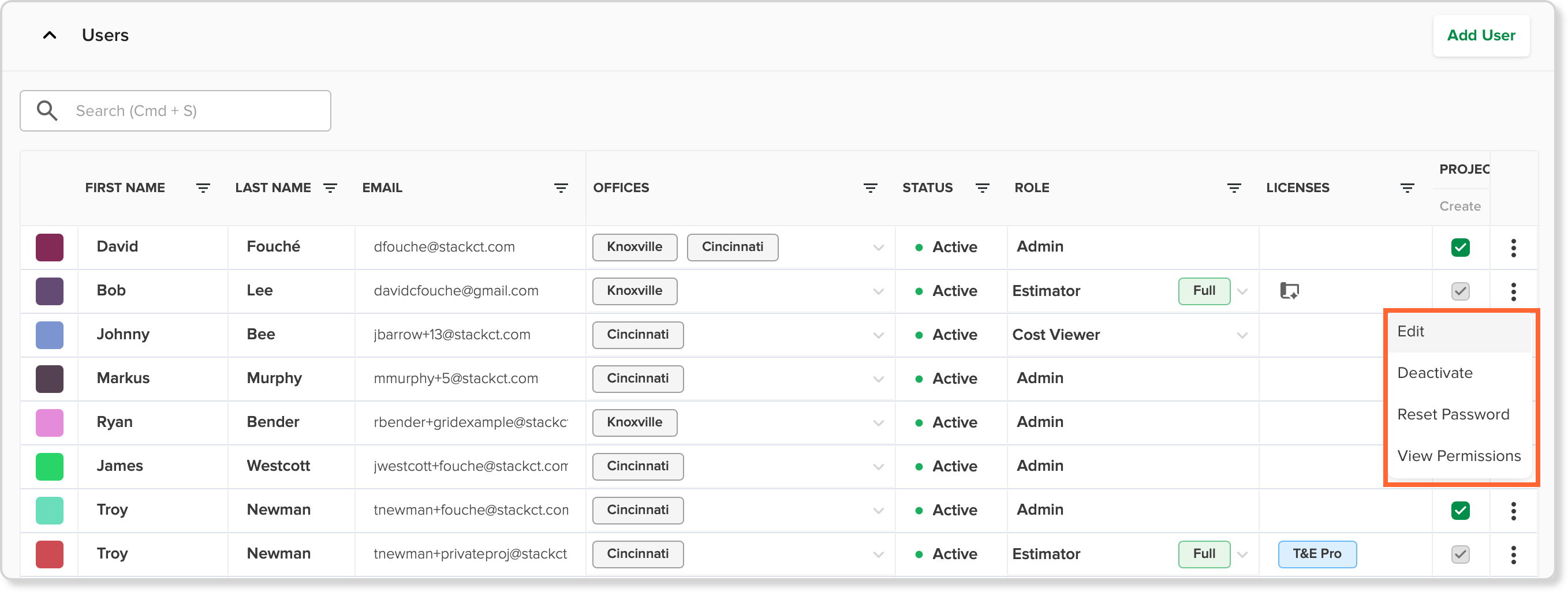The image size is (1568, 592).
Task: Click license icon in Bob Lee row
Action: click(x=1289, y=291)
